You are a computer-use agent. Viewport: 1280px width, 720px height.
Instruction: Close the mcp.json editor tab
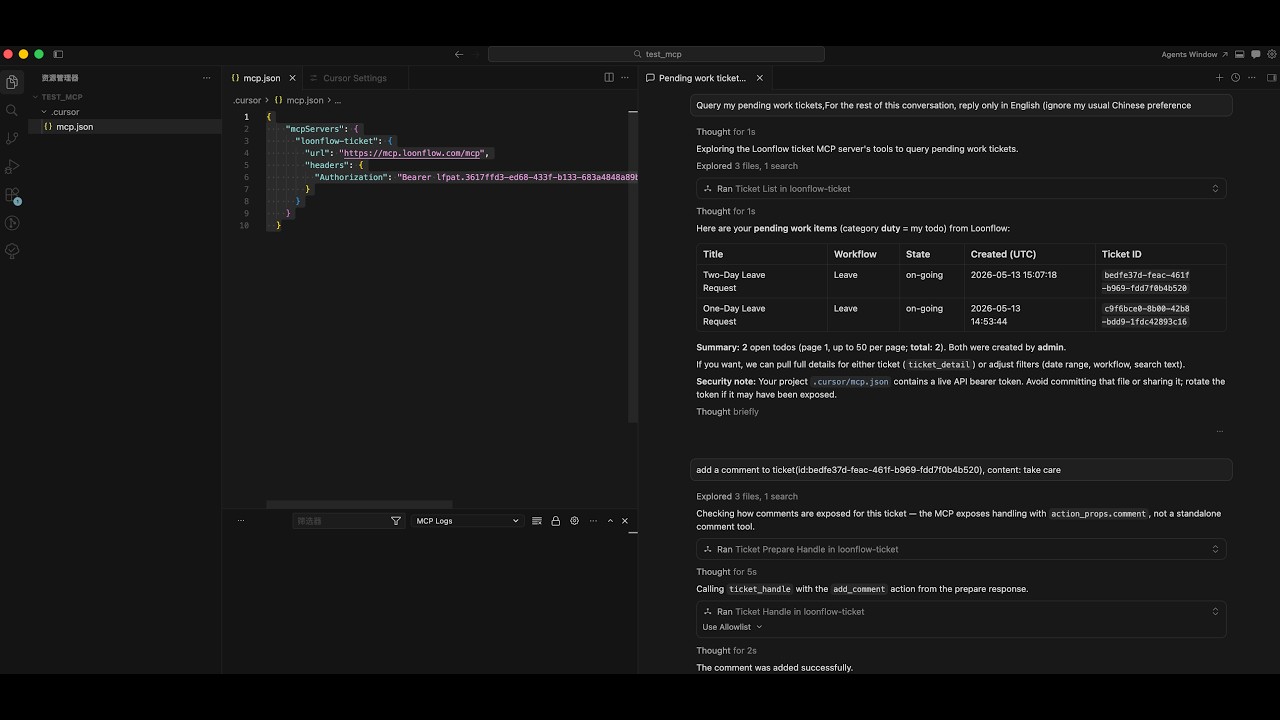coord(293,78)
